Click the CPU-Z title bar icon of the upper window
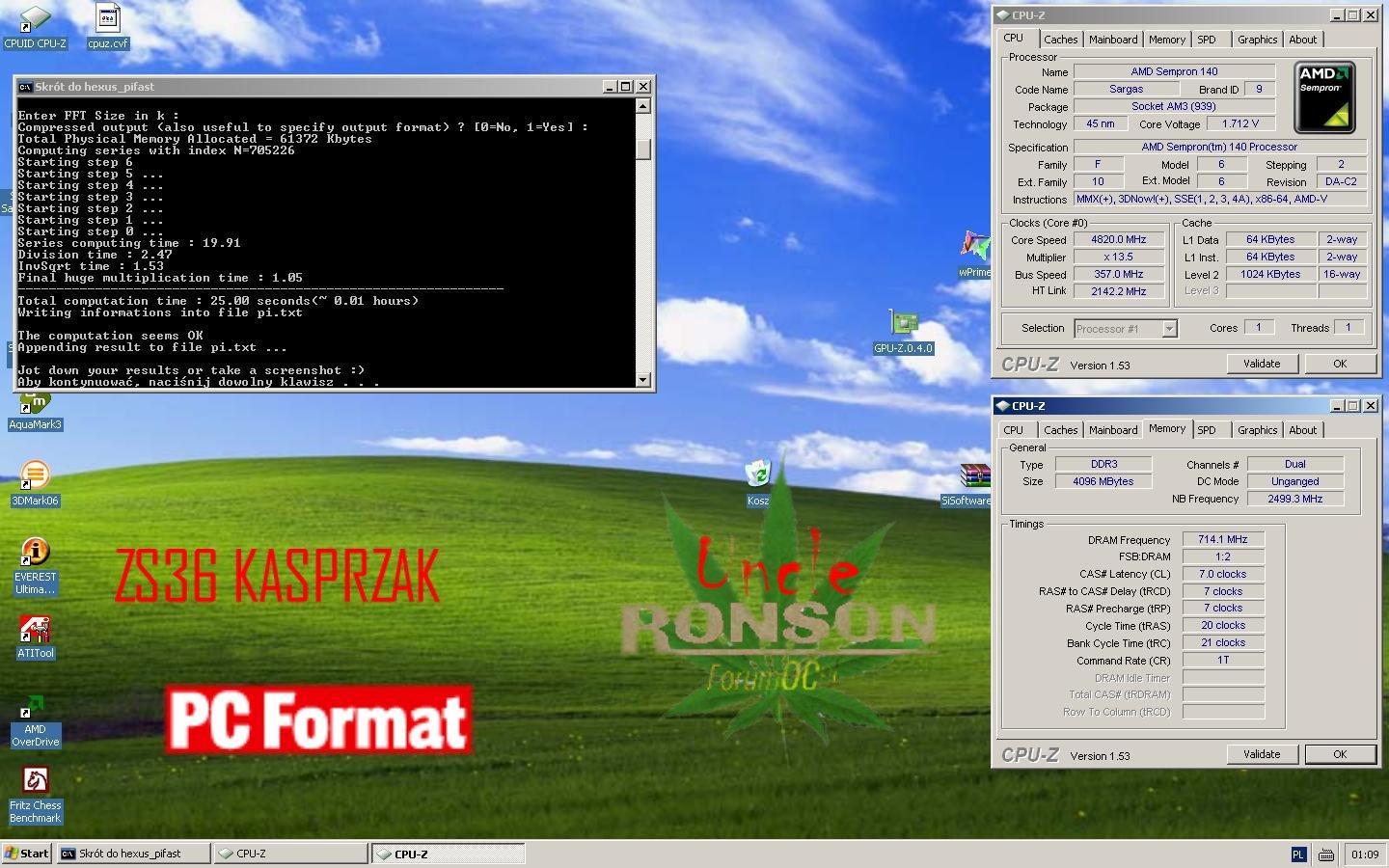The image size is (1389, 868). 1002,15
